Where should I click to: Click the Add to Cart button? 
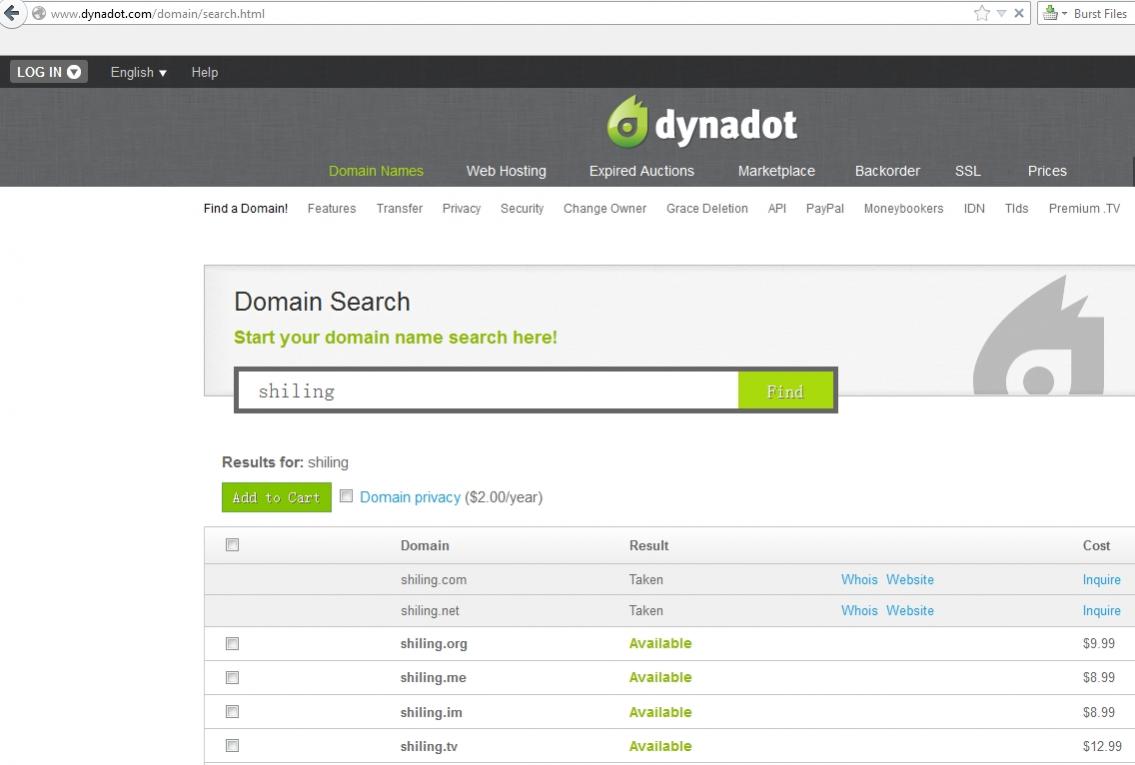(277, 497)
